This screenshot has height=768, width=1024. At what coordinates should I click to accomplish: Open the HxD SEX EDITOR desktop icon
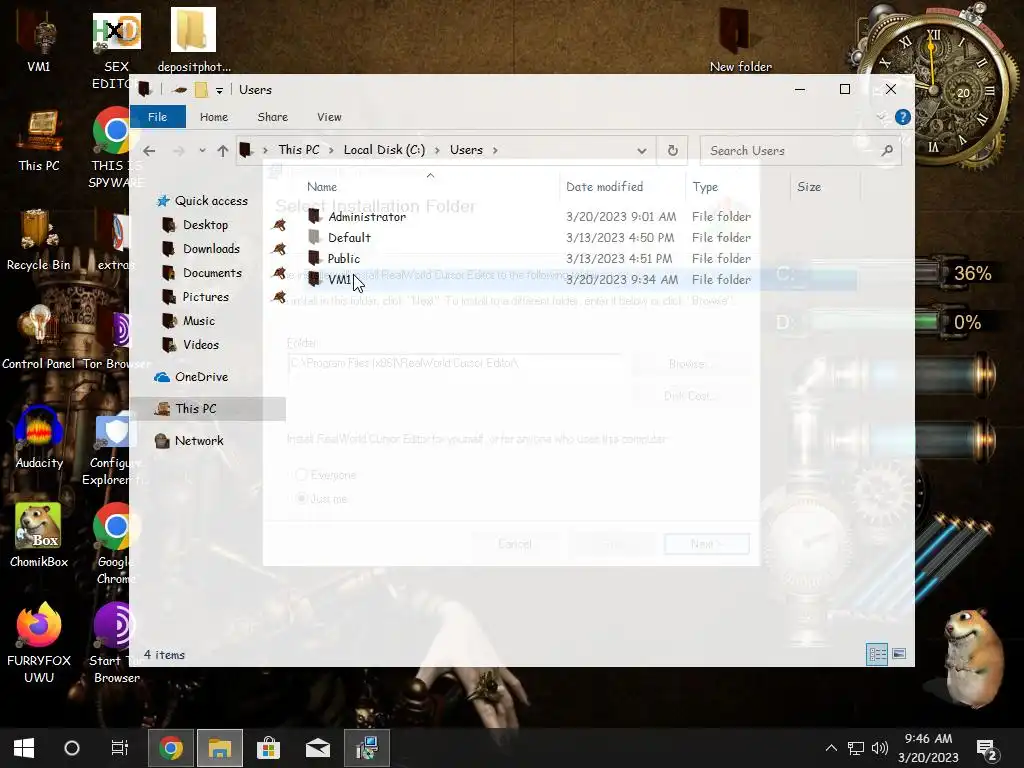(x=116, y=49)
